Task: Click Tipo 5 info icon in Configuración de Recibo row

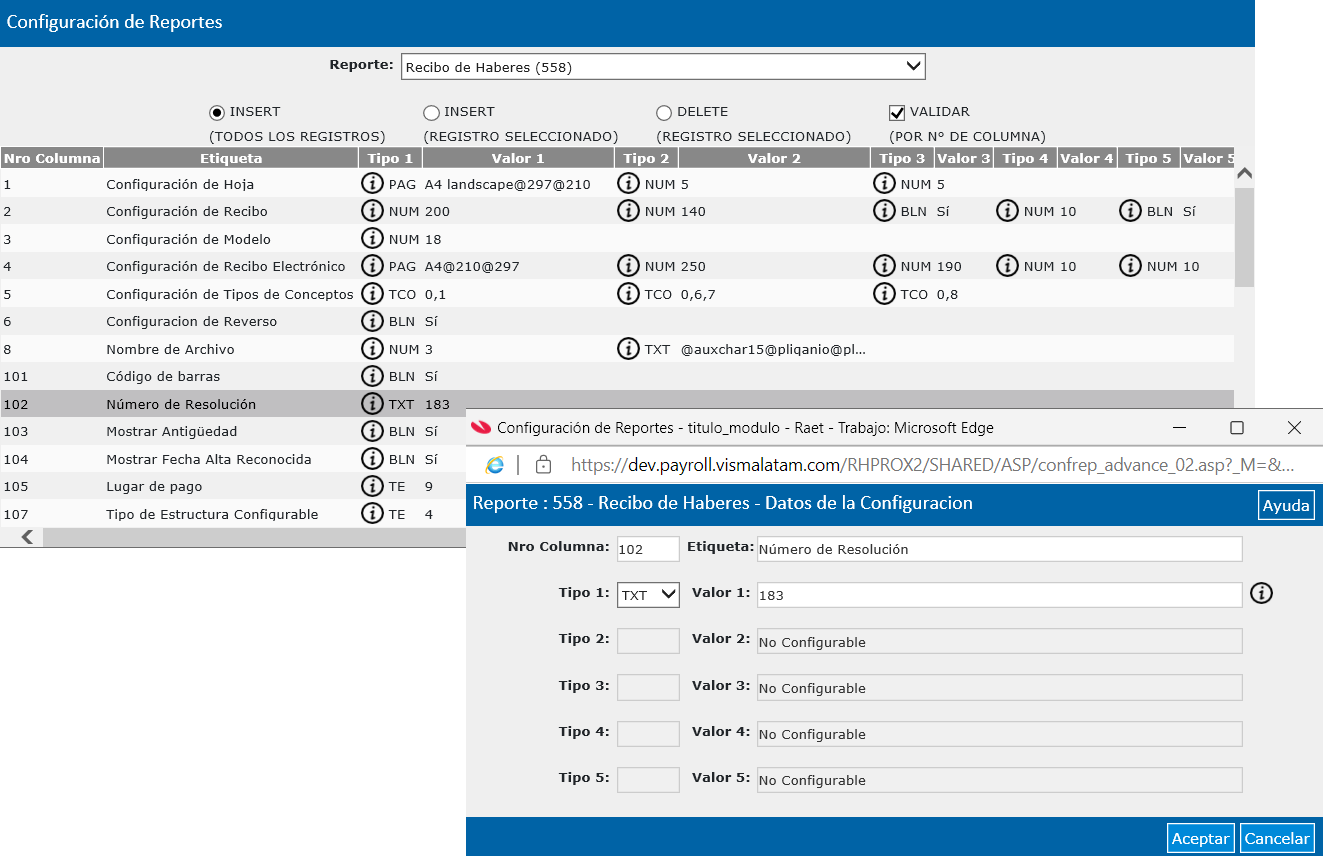Action: 1130,211
